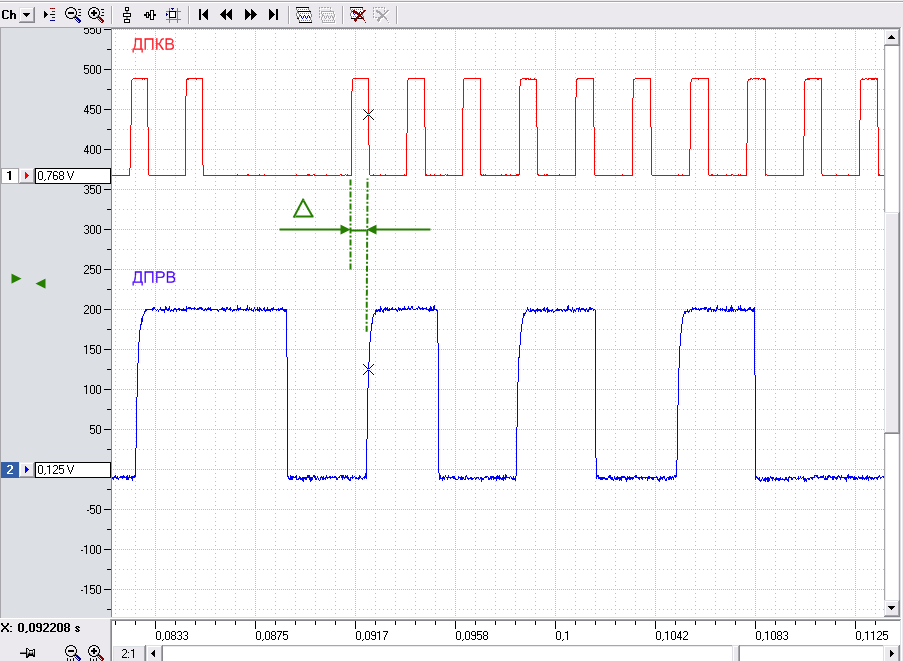Step forward with the fast-forward button
903x661 pixels.
(251, 15)
